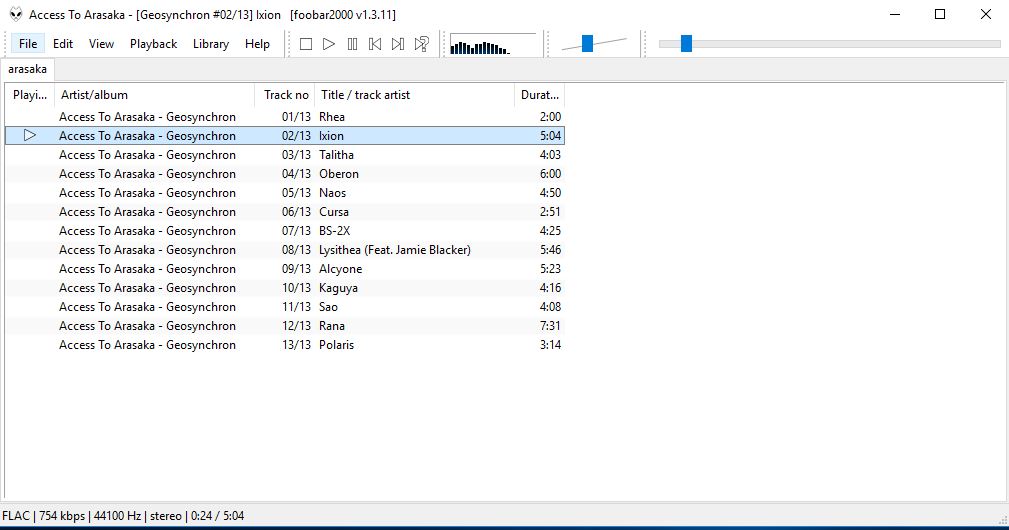Select the track Talitha
Viewport: 1009px width, 530px height.
click(284, 154)
